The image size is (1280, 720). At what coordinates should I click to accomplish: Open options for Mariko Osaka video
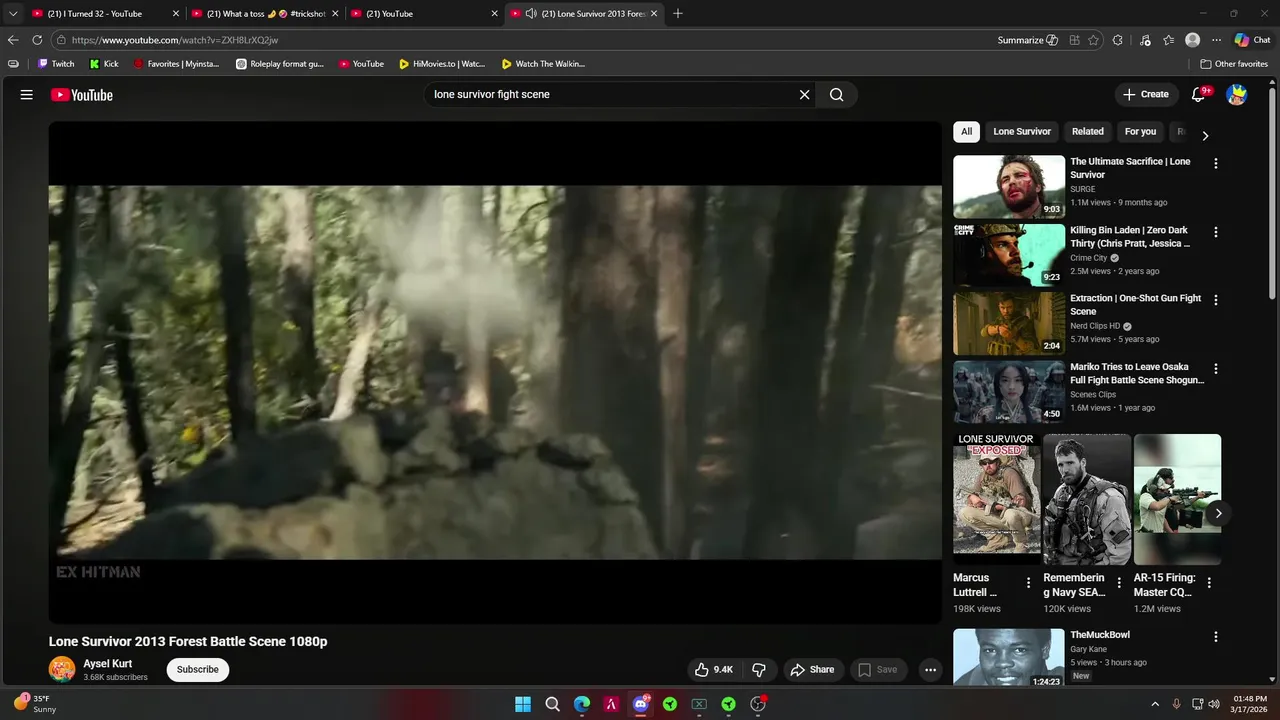click(1216, 368)
